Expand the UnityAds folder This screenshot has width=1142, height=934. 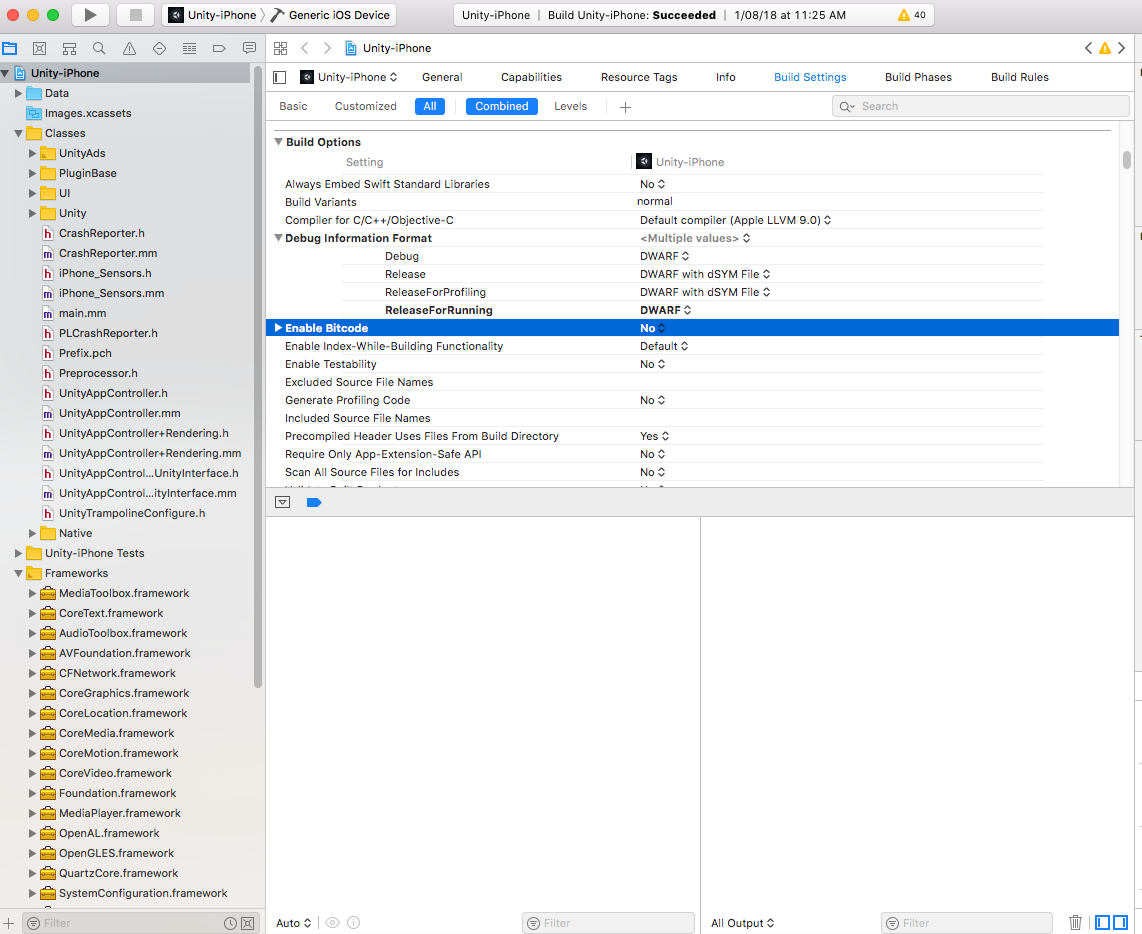point(32,153)
